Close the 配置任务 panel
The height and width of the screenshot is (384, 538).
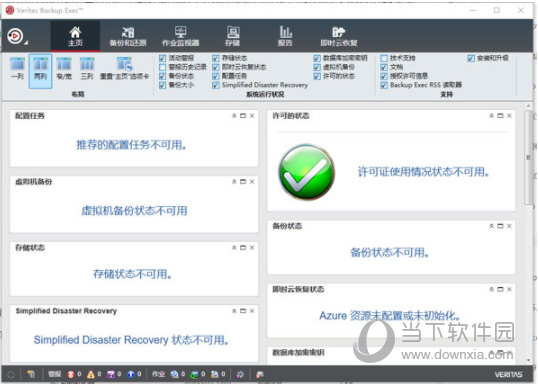(x=252, y=116)
